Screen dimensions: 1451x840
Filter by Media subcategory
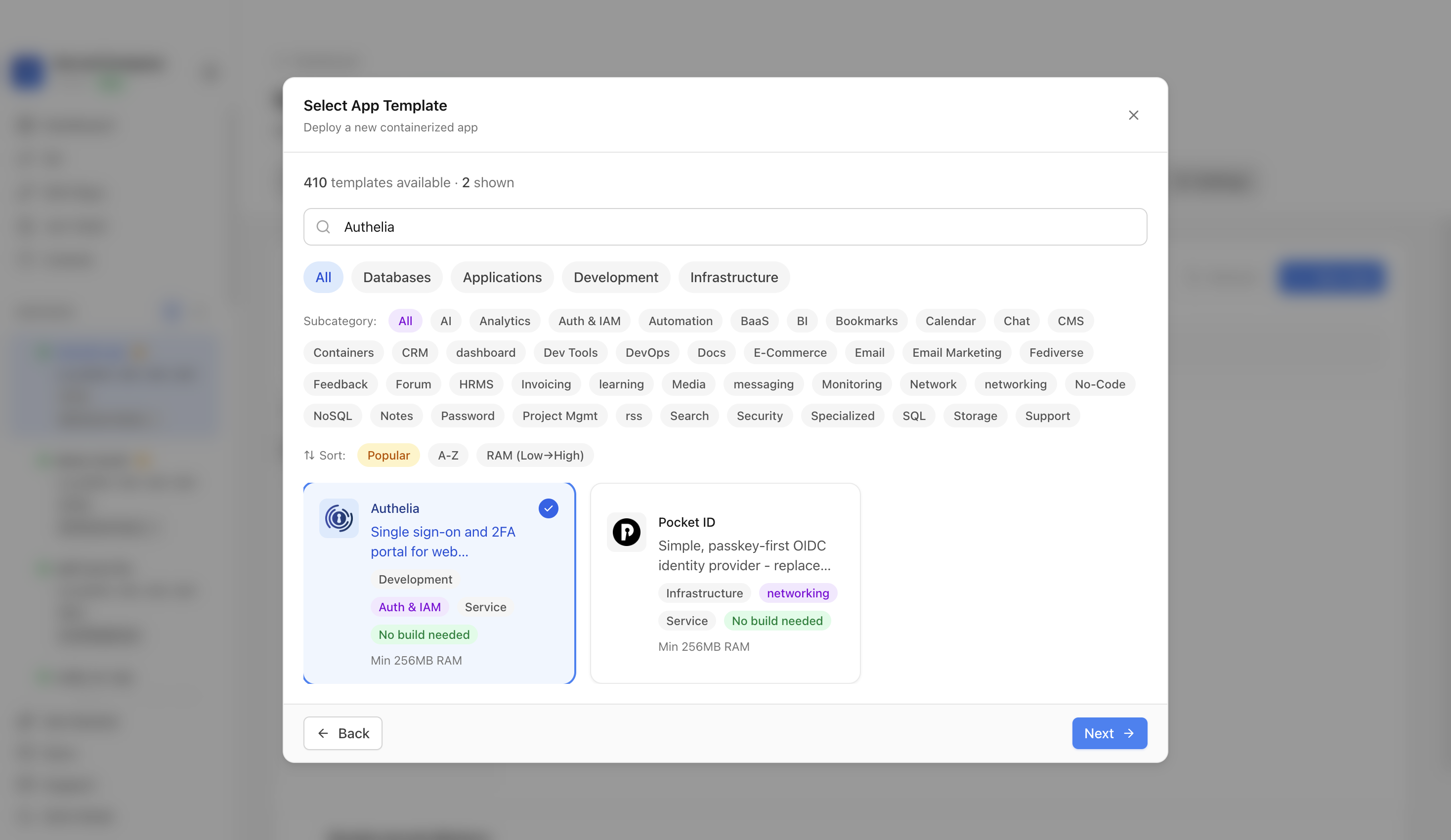688,384
